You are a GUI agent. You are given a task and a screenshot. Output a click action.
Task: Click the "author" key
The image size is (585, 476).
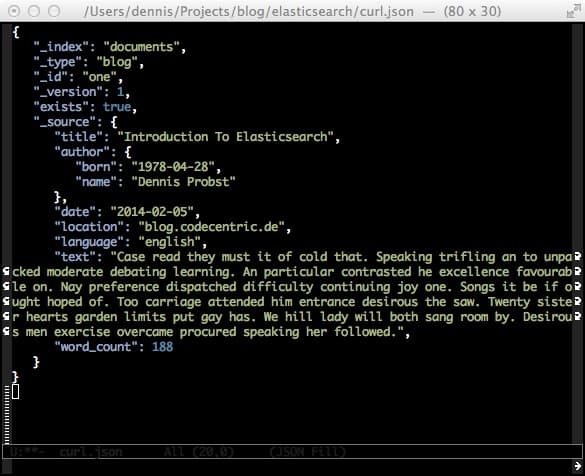click(x=82, y=152)
